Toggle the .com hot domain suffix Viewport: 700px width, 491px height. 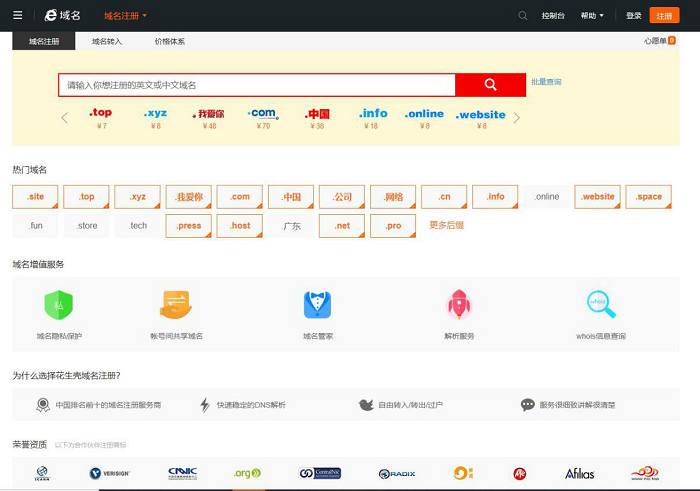[240, 197]
